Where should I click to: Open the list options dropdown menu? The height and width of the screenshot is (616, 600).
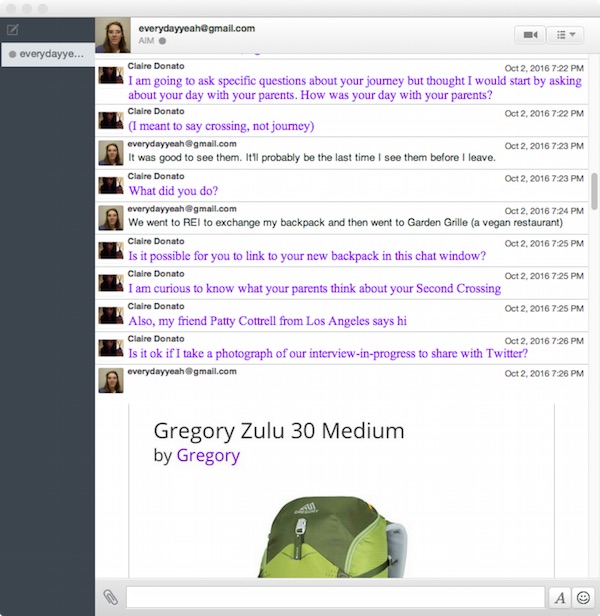tap(565, 35)
